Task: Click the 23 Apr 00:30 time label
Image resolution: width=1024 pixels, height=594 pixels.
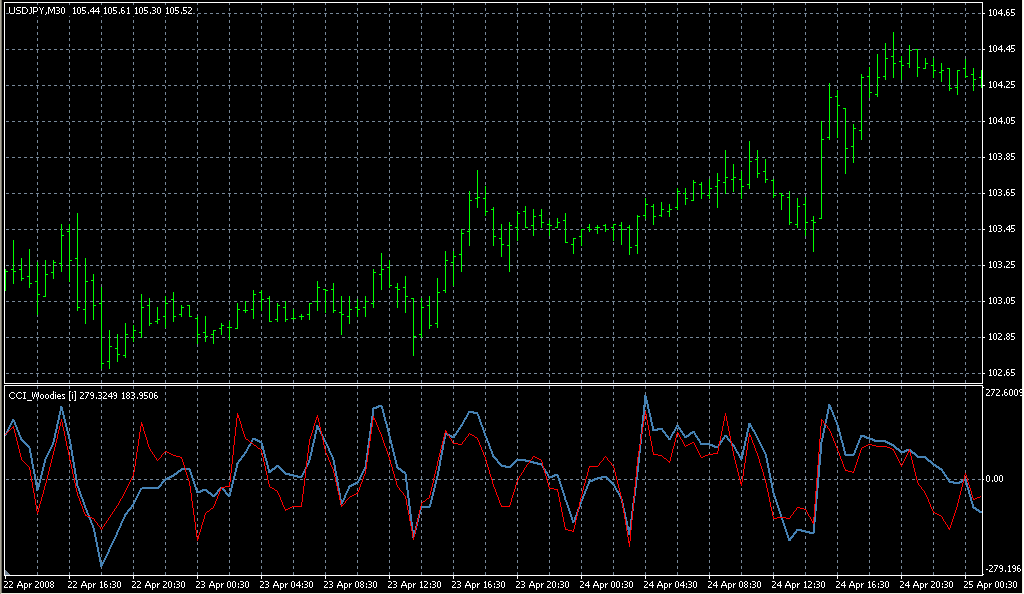Action: tap(224, 585)
